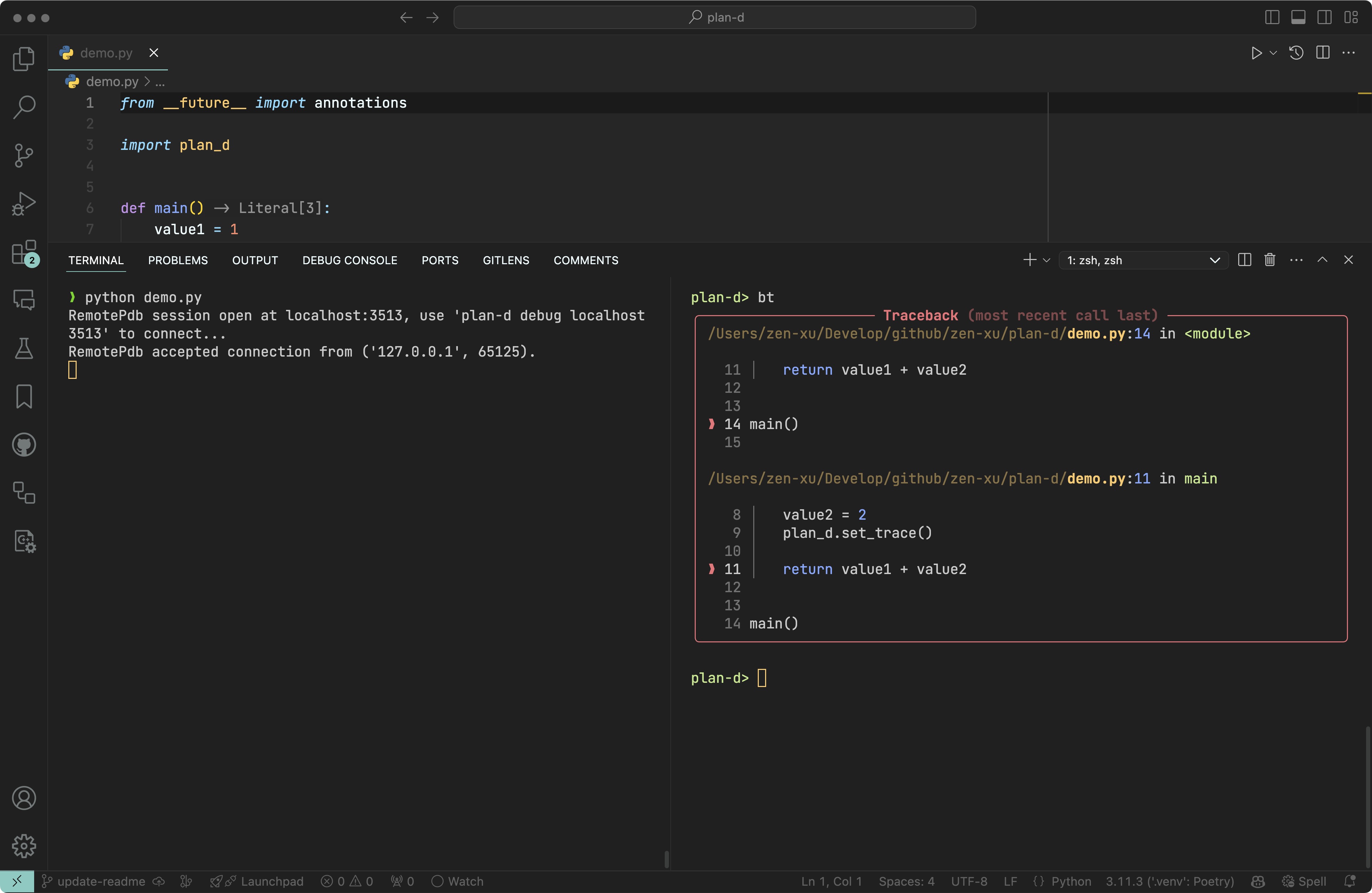Open the Extensions view
The height and width of the screenshot is (893, 1372).
pyautogui.click(x=24, y=253)
